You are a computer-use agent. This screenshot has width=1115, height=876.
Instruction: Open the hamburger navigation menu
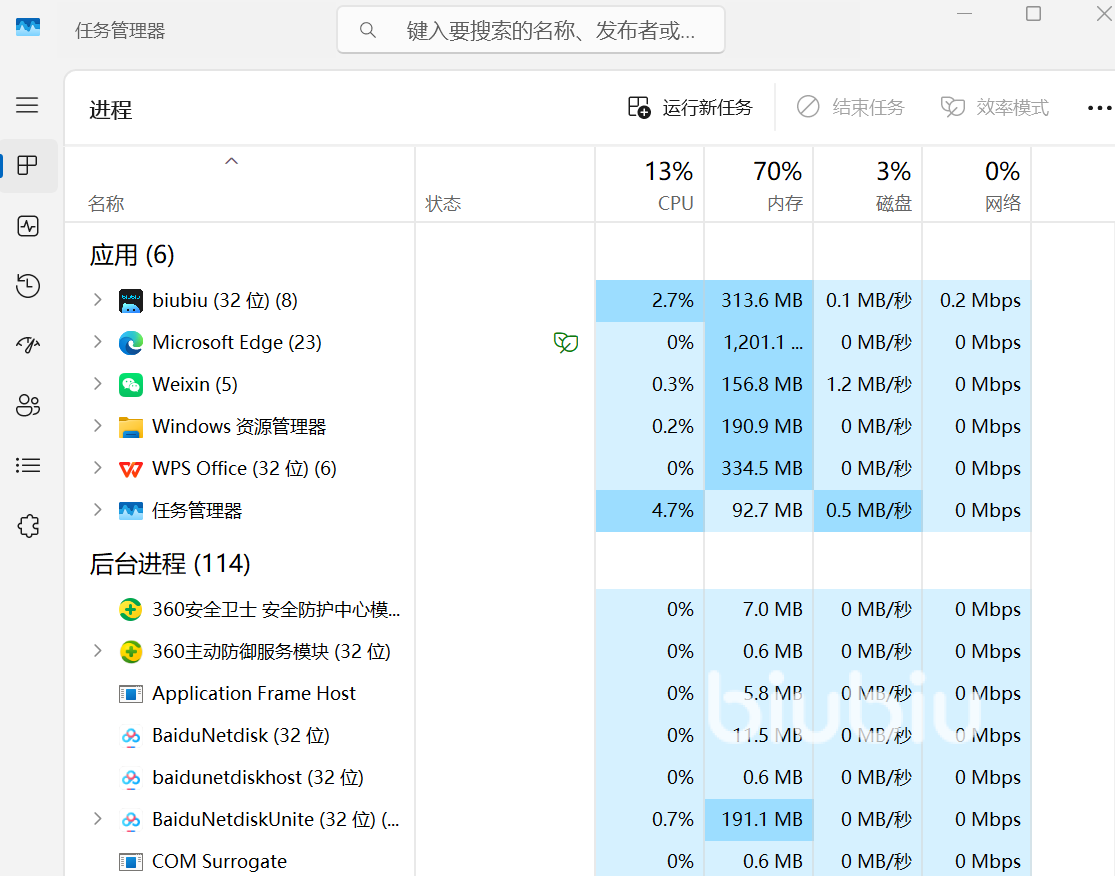[28, 105]
